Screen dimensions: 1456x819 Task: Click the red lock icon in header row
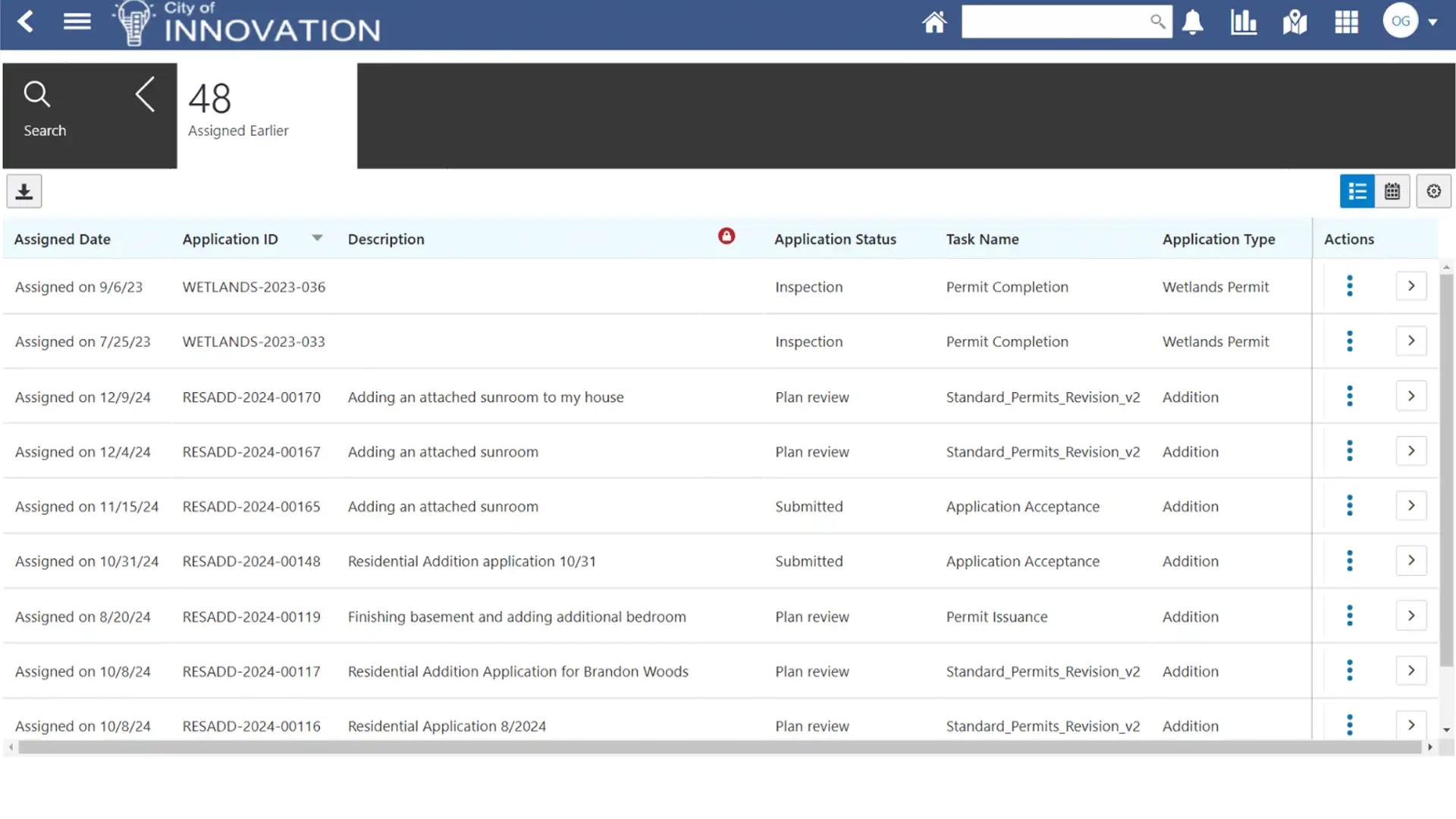click(x=726, y=236)
